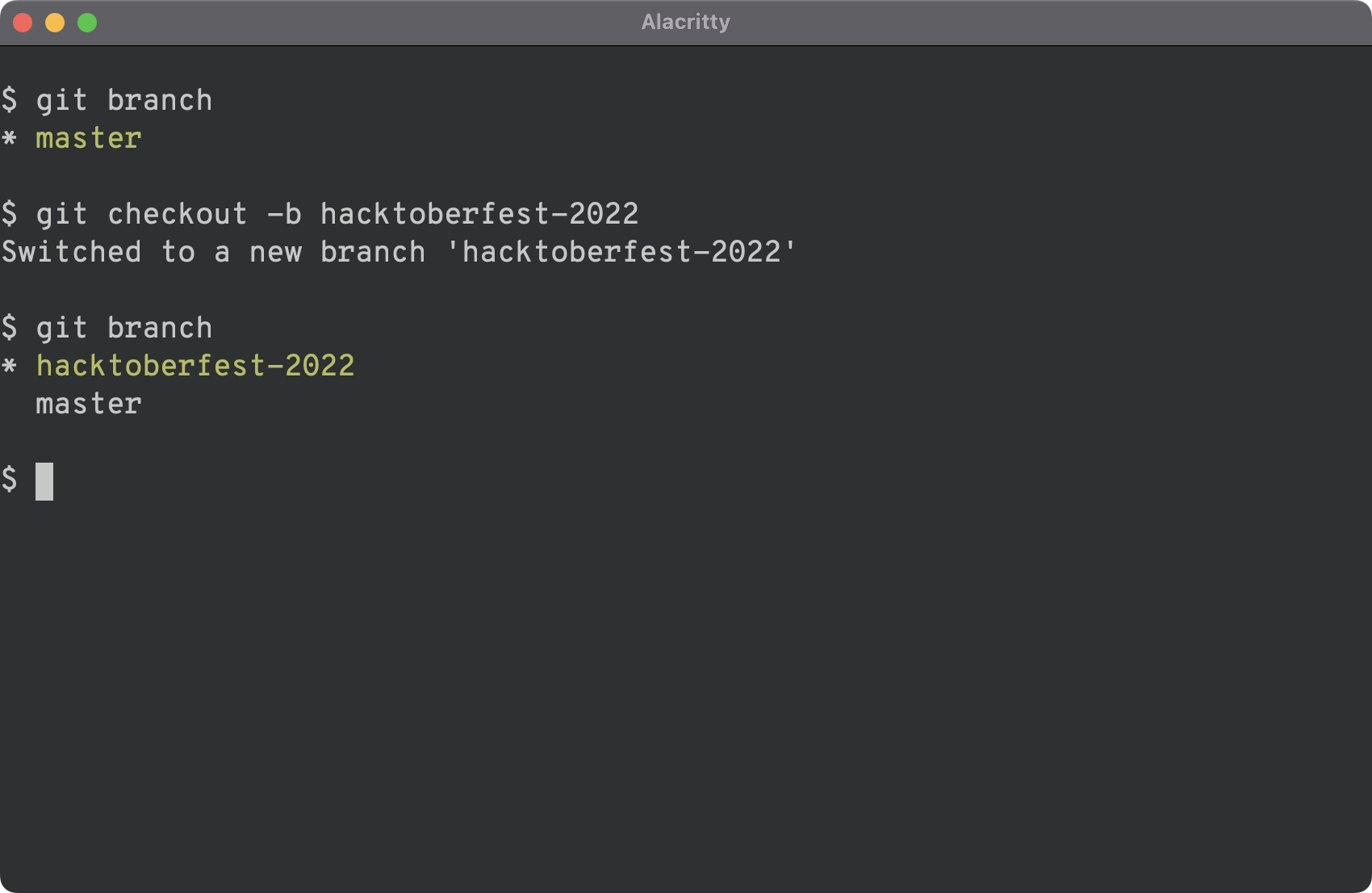Click the green hacktoberfest-2022 current branch name
Viewport: 1372px width, 893px height.
click(195, 366)
